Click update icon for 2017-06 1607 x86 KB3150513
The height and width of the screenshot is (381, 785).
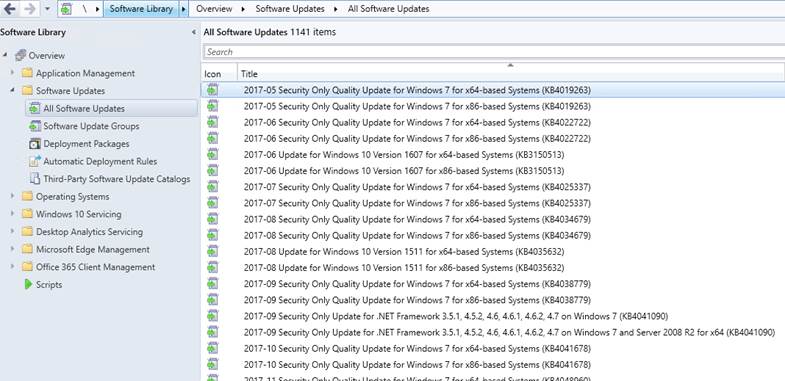click(213, 170)
